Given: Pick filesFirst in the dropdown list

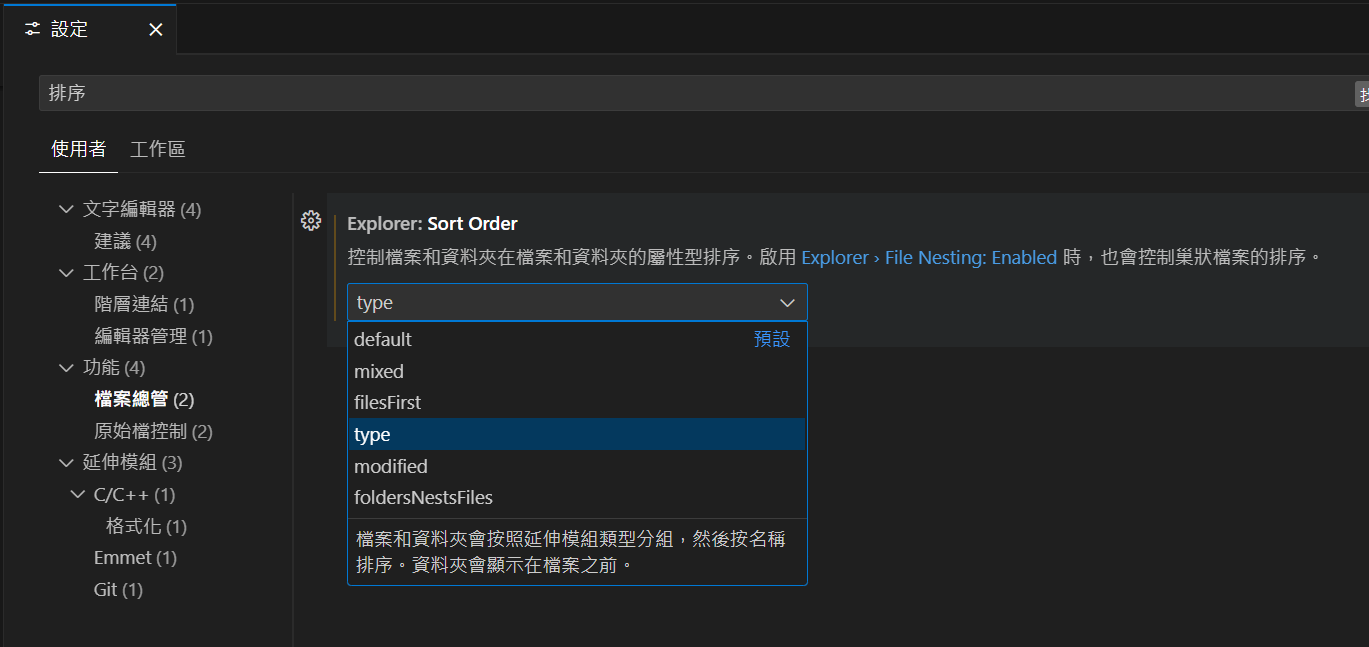Looking at the screenshot, I should point(577,402).
